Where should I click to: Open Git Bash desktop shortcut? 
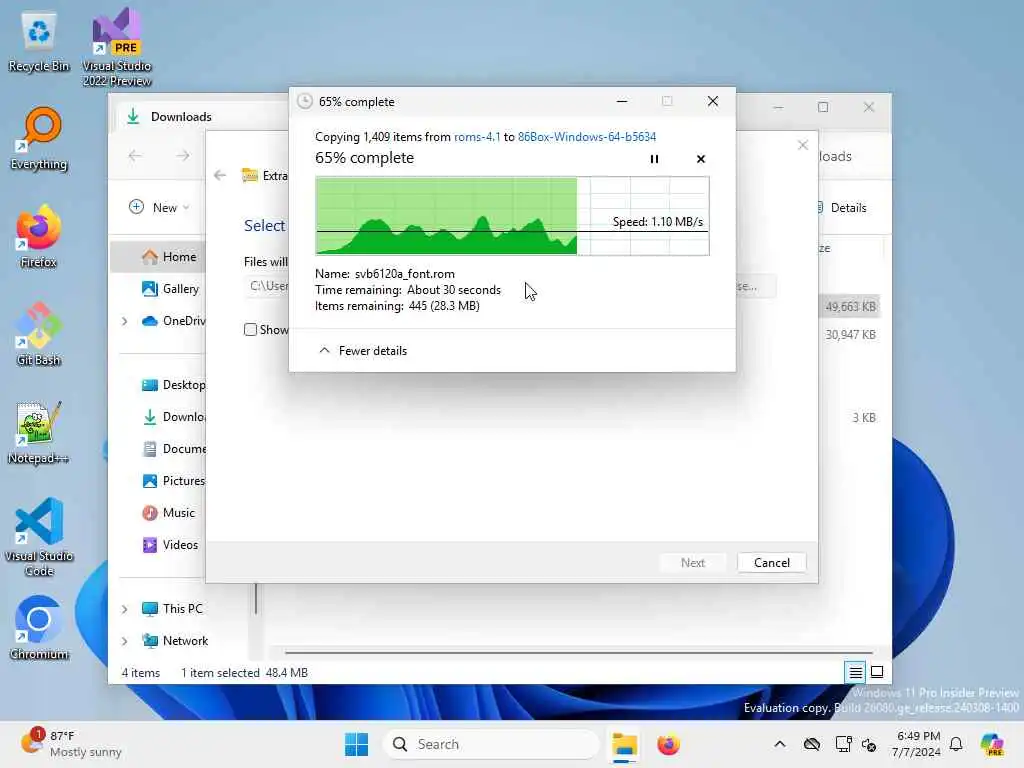click(x=39, y=334)
